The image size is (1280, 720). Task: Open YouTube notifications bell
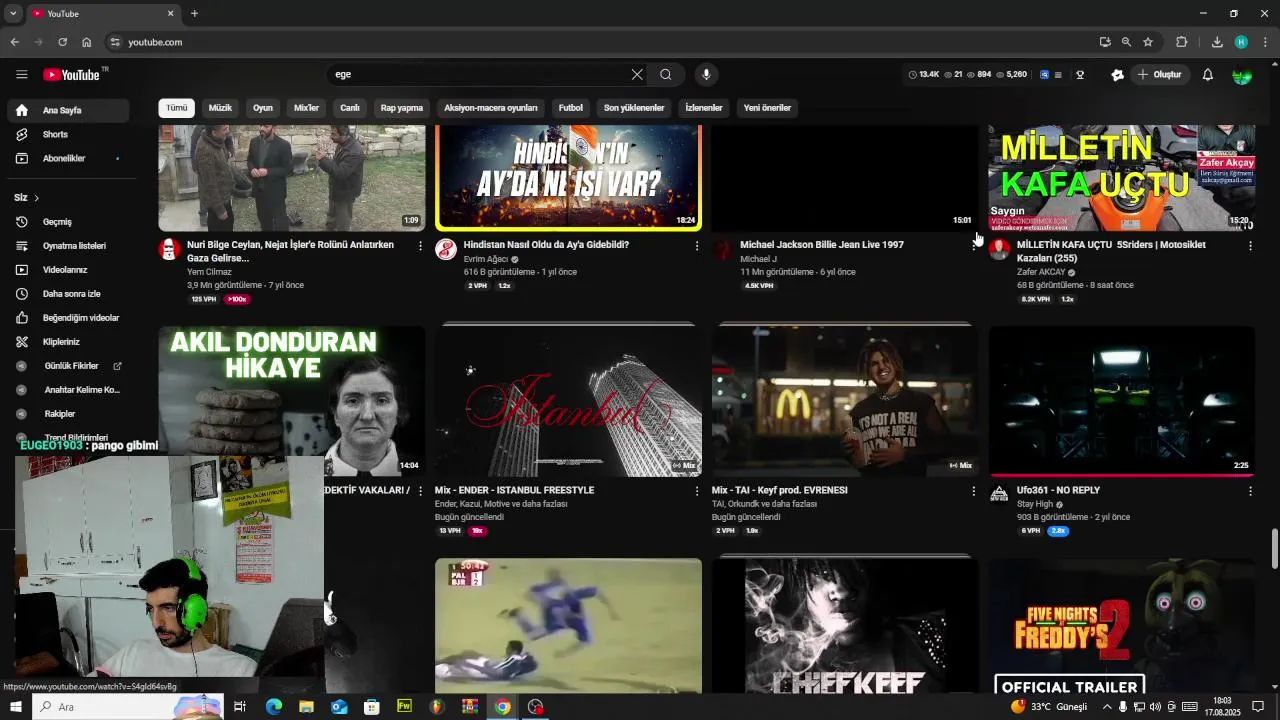tap(1208, 75)
